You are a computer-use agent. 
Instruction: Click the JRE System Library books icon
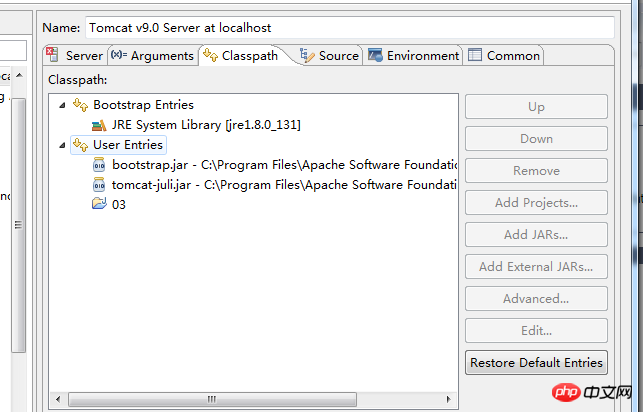point(99,125)
